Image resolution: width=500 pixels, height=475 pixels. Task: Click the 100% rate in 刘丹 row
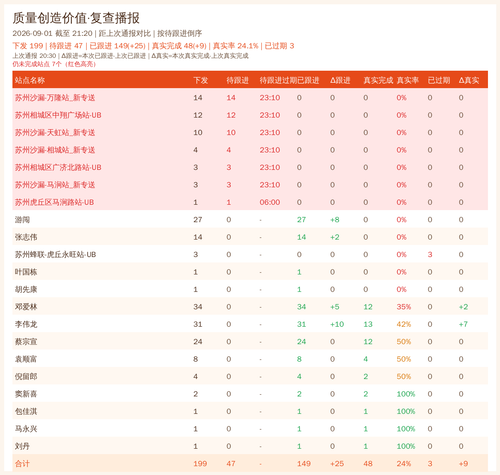406,446
